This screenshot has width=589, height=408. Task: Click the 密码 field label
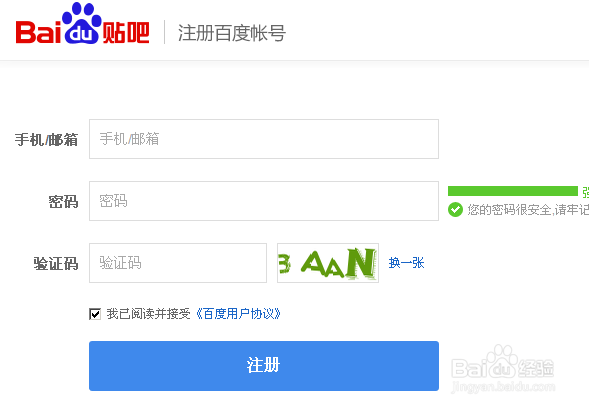pyautogui.click(x=63, y=202)
